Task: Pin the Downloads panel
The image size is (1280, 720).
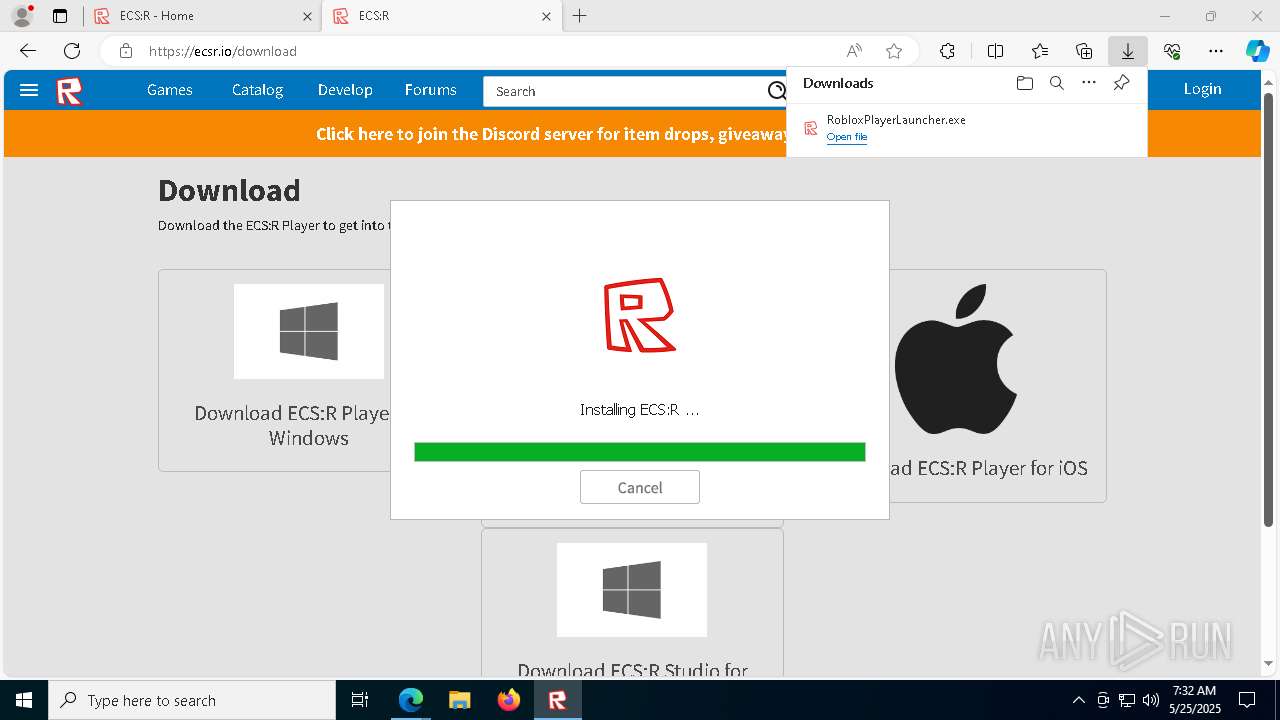Action: (x=1121, y=83)
